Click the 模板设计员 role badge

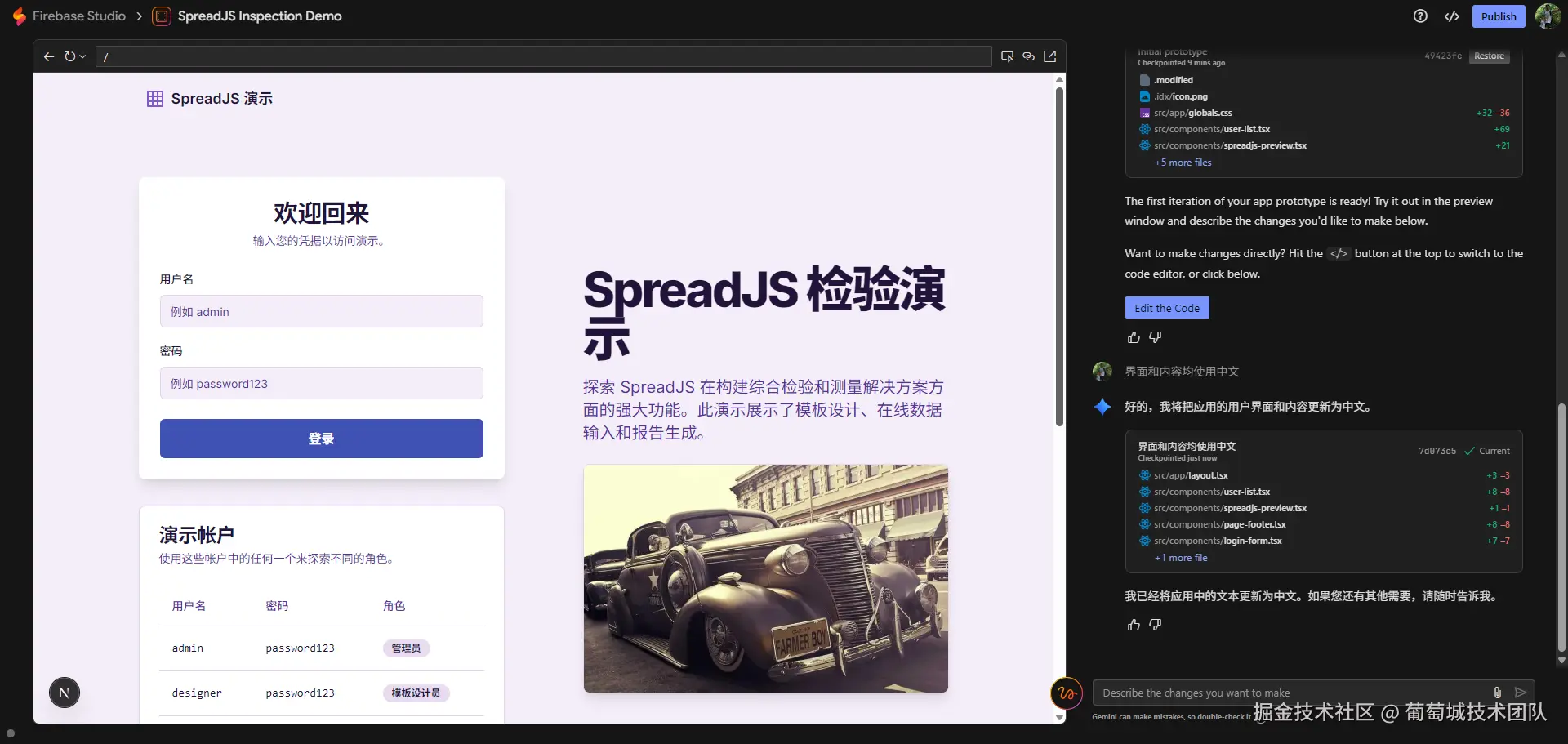point(416,693)
